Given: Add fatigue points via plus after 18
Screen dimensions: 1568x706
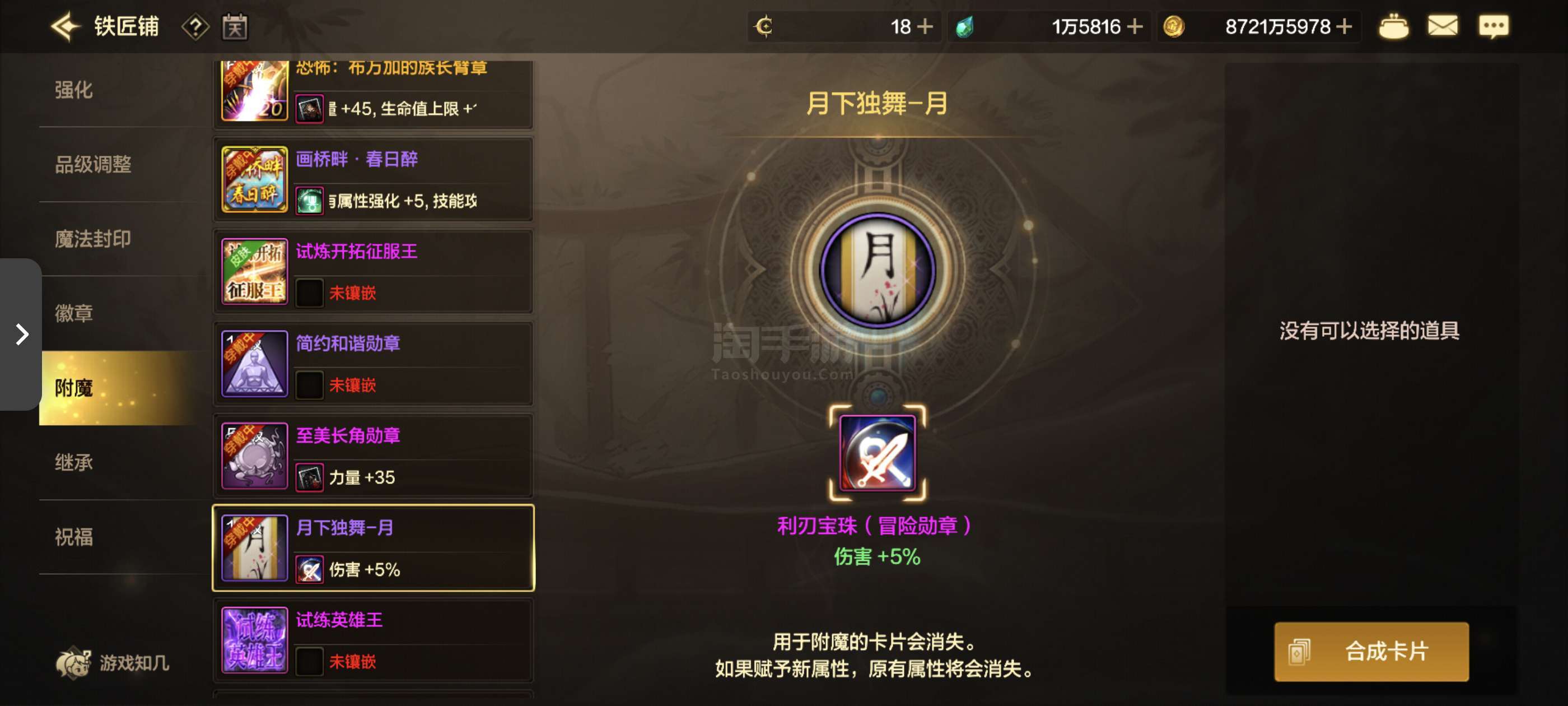Looking at the screenshot, I should pos(925,27).
